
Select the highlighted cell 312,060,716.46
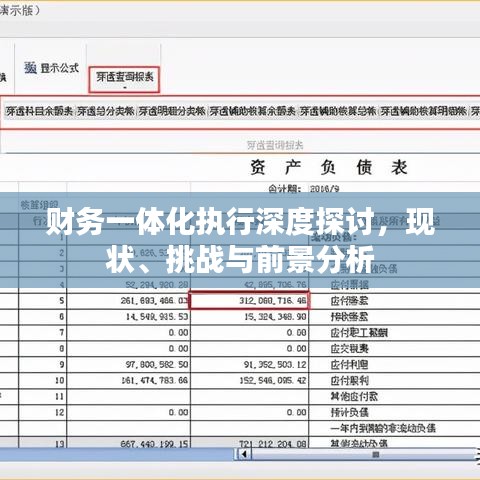pos(250,301)
